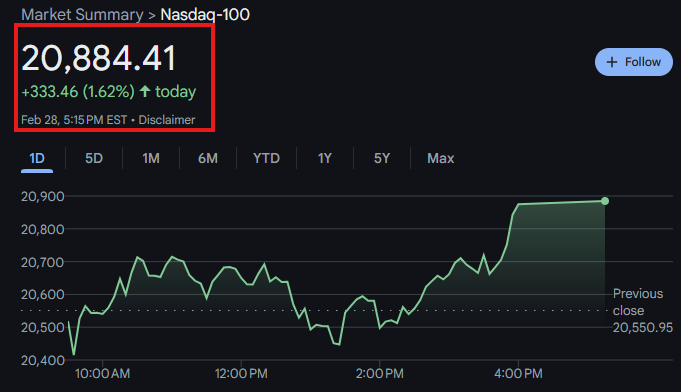681x392 pixels.
Task: Click the +333.46 (1.62%) change text
Action: pos(78,92)
